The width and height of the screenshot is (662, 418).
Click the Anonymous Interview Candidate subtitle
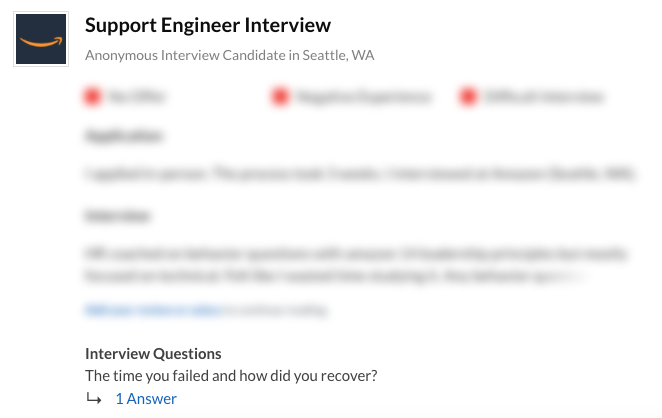[230, 55]
